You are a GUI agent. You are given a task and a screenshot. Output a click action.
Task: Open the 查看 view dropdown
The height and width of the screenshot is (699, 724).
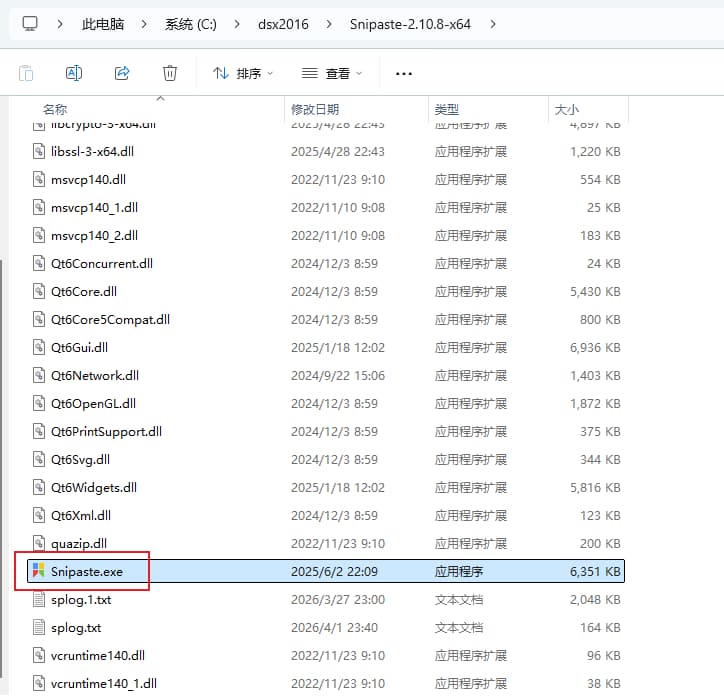(x=332, y=73)
